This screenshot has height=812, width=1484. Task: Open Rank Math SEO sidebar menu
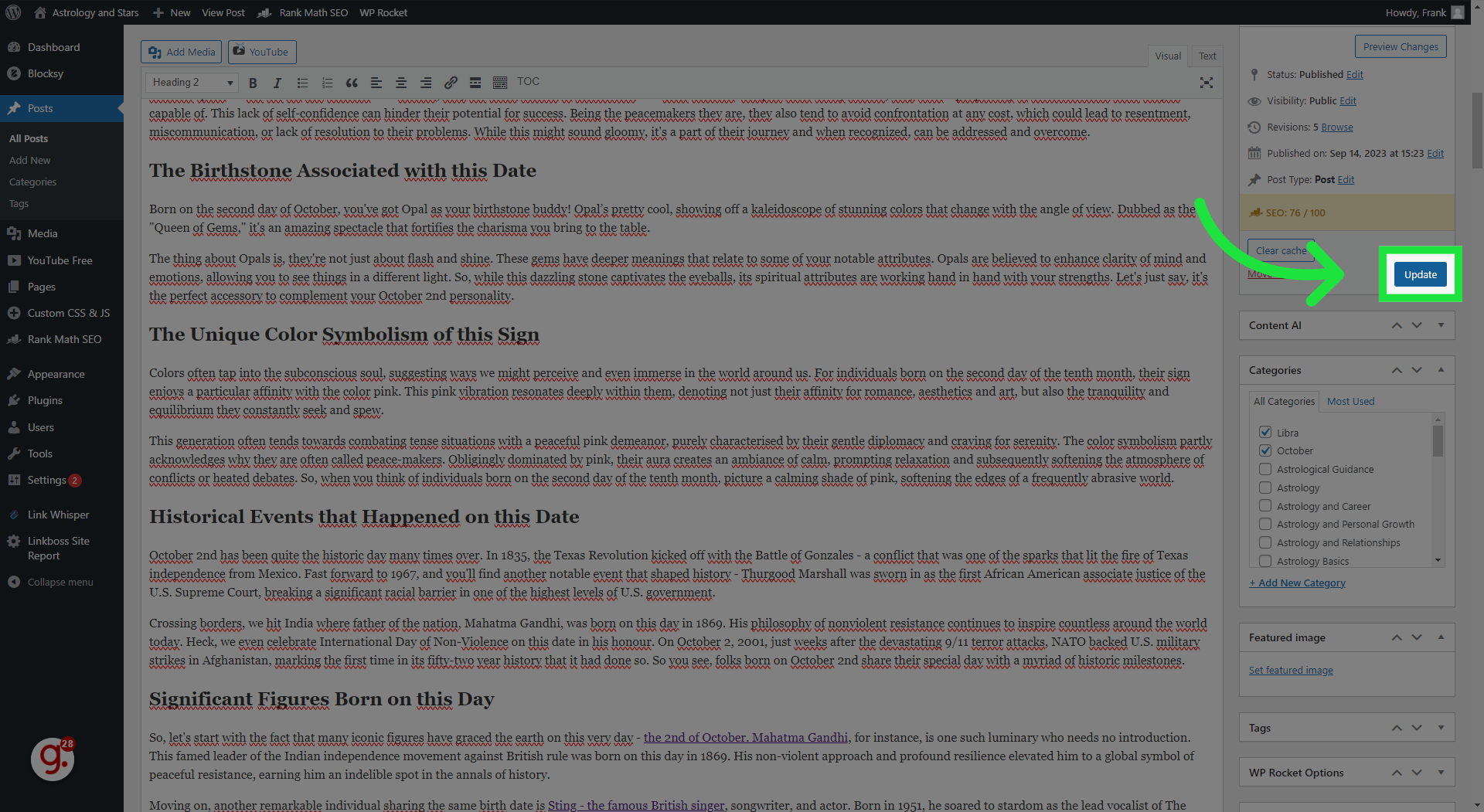point(64,339)
